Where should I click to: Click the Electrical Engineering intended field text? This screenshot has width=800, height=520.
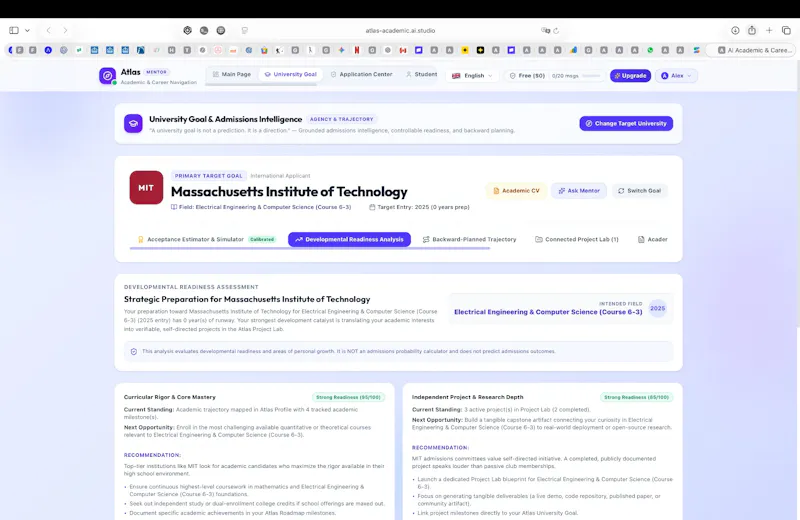coord(548,312)
